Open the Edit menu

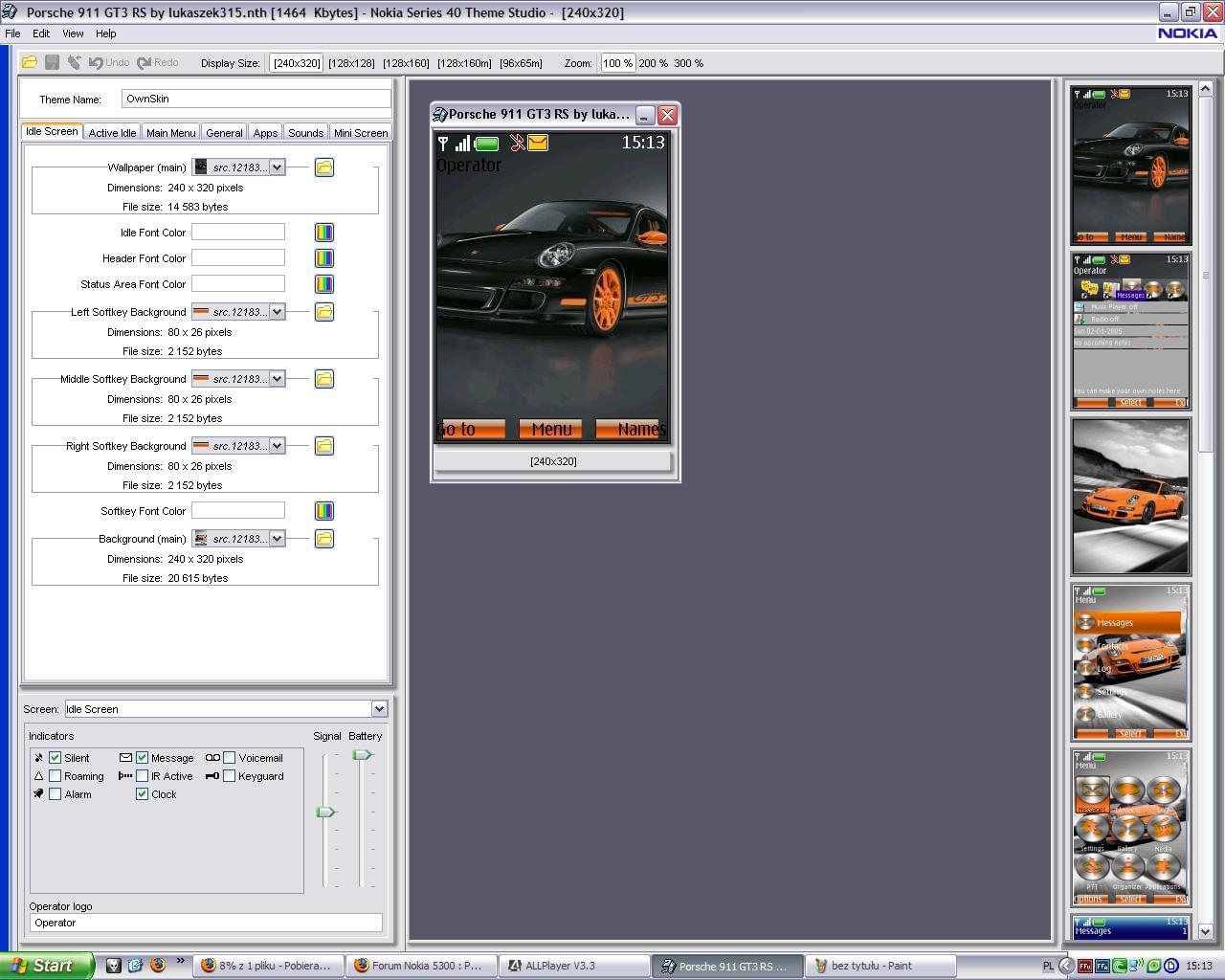click(41, 33)
